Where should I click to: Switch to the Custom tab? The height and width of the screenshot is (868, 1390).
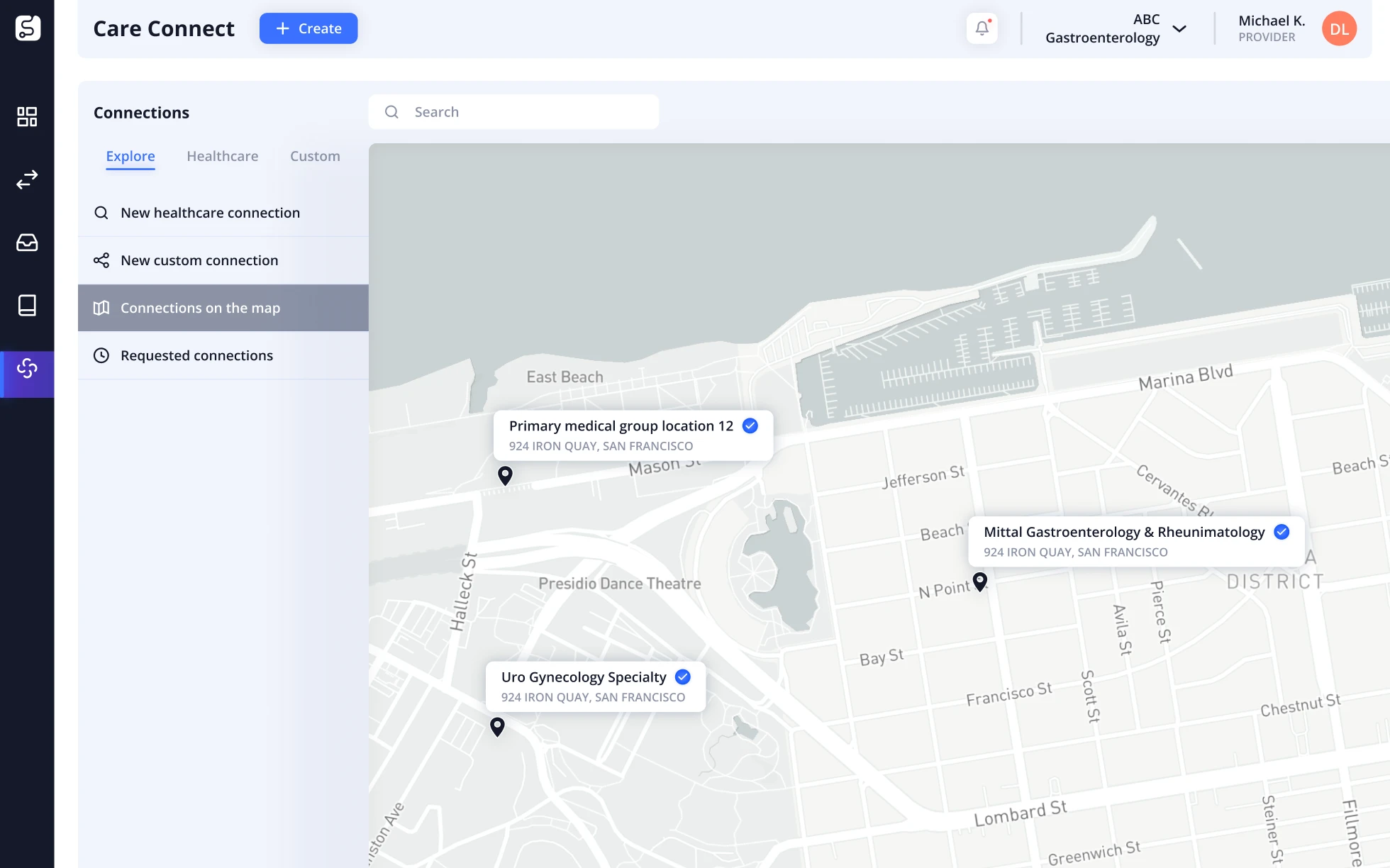click(x=315, y=156)
